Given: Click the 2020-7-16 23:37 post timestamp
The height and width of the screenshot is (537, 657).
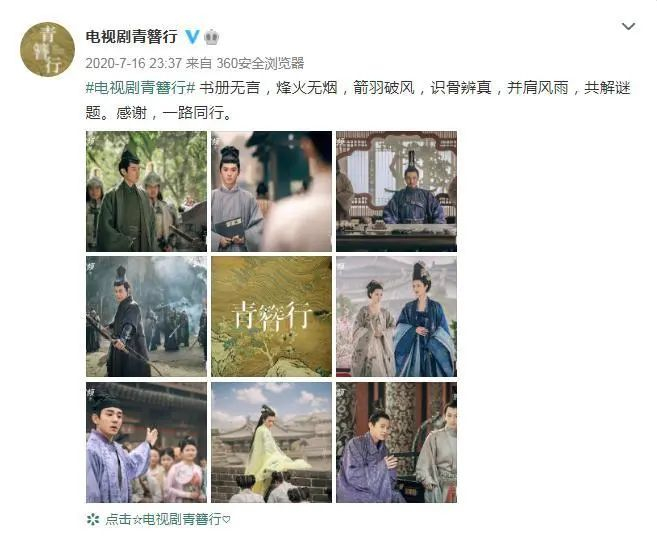Looking at the screenshot, I should [134, 63].
